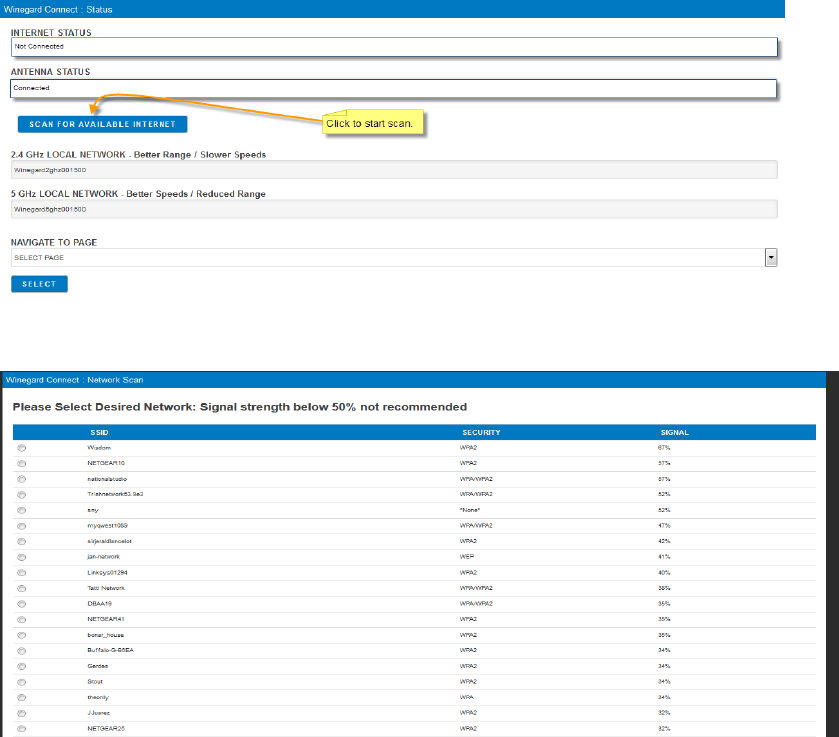Click the 'Winegard Connect : Network Scan' title
The width and height of the screenshot is (839, 737).
(x=74, y=380)
